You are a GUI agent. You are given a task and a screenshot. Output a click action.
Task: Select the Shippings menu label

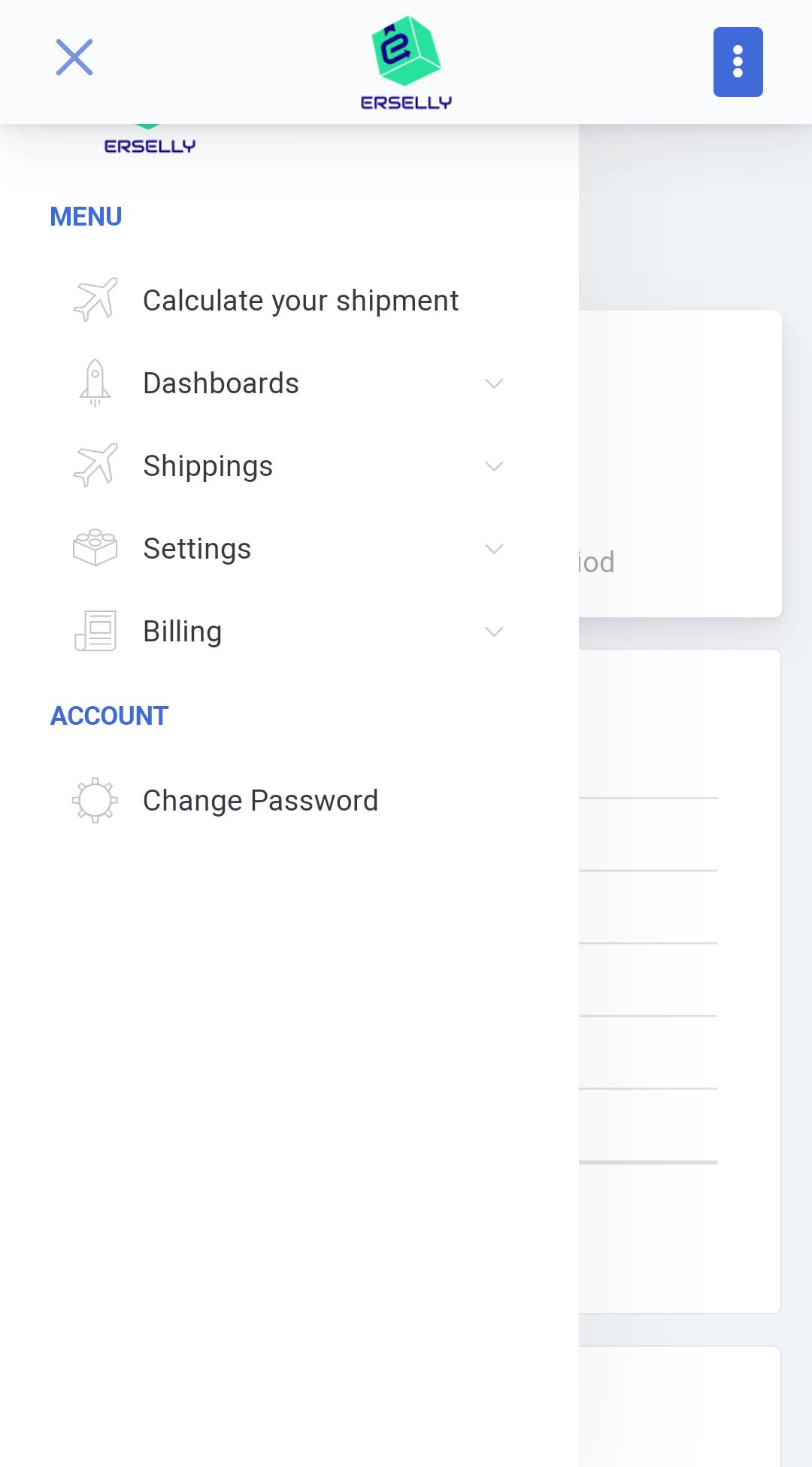click(208, 466)
